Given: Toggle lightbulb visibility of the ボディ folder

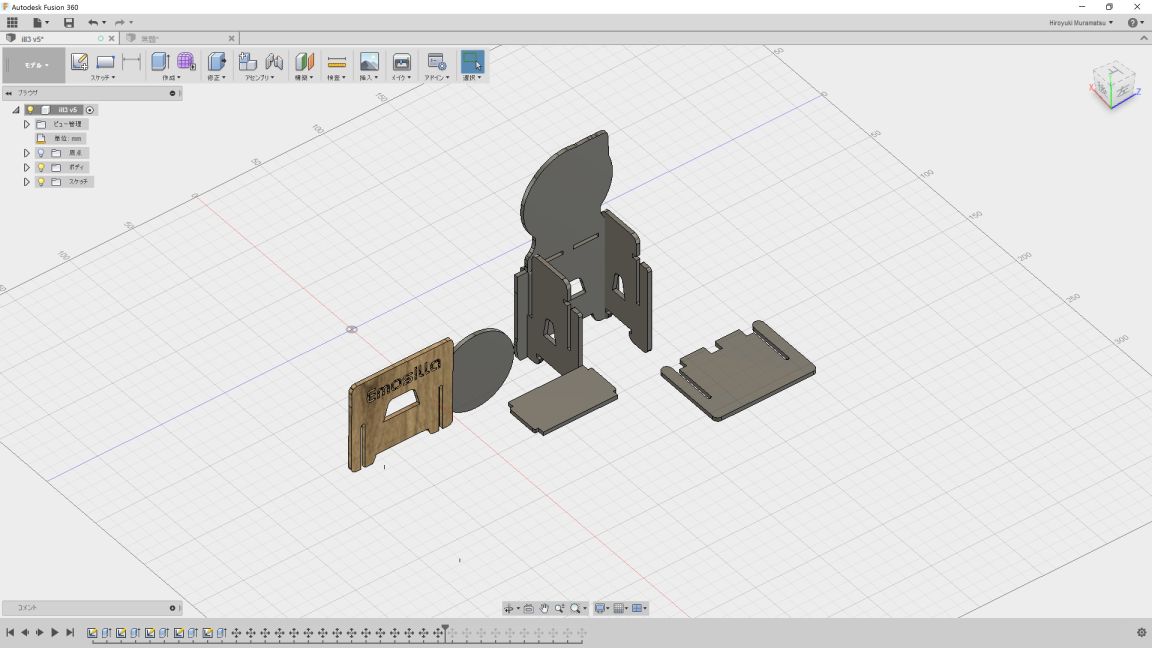Looking at the screenshot, I should coord(41,167).
